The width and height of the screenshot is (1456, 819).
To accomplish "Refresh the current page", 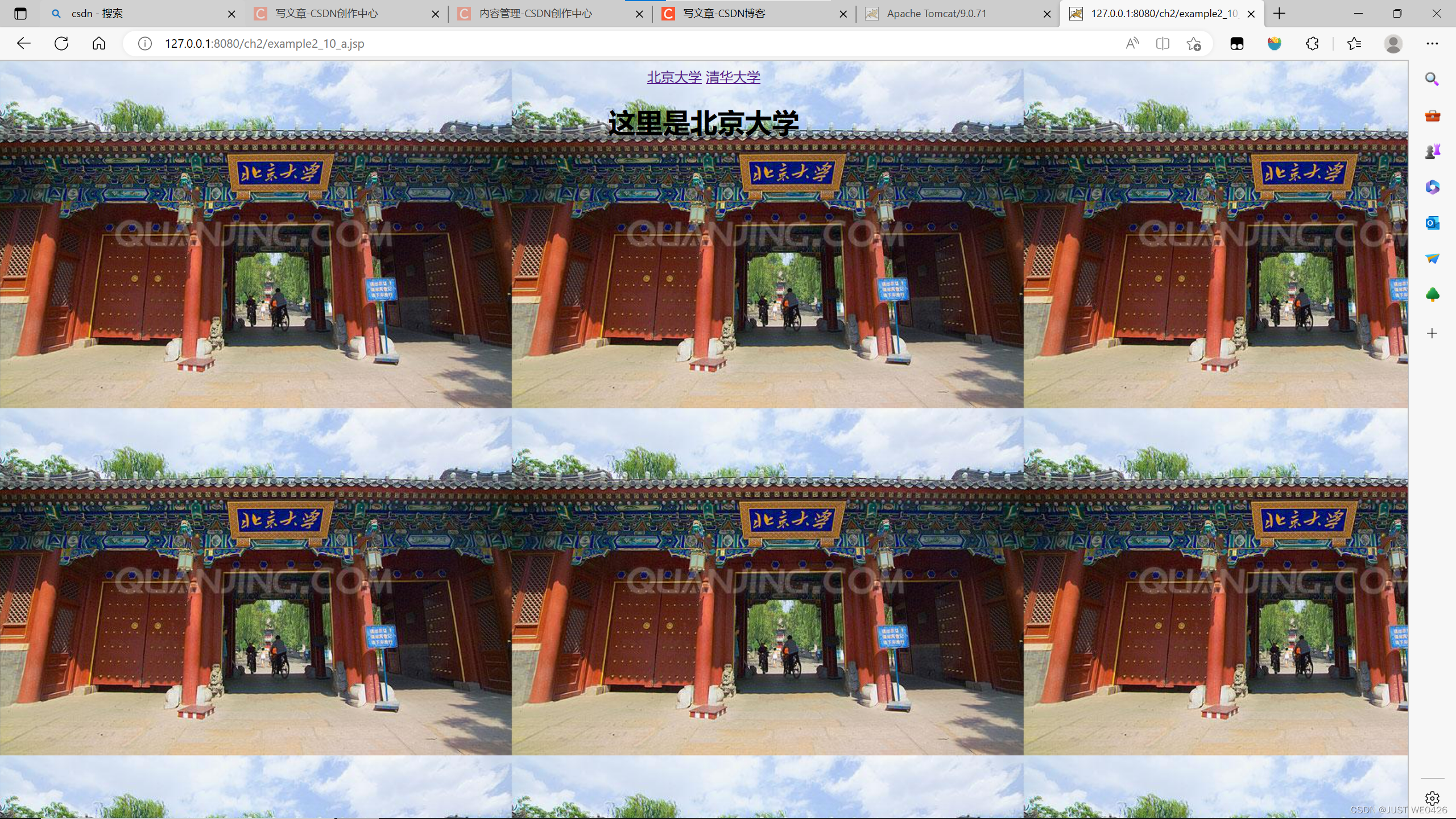I will 61,44.
